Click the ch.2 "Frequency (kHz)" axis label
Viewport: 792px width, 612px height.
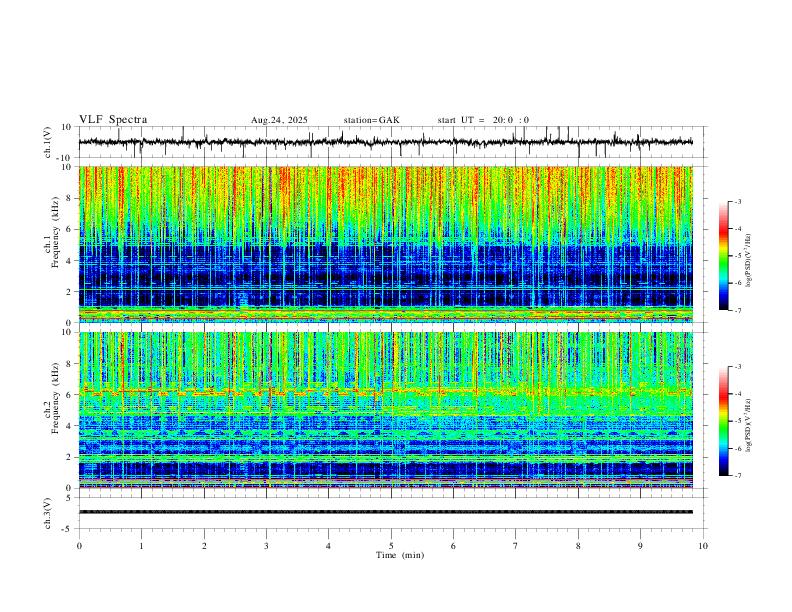[x=55, y=398]
